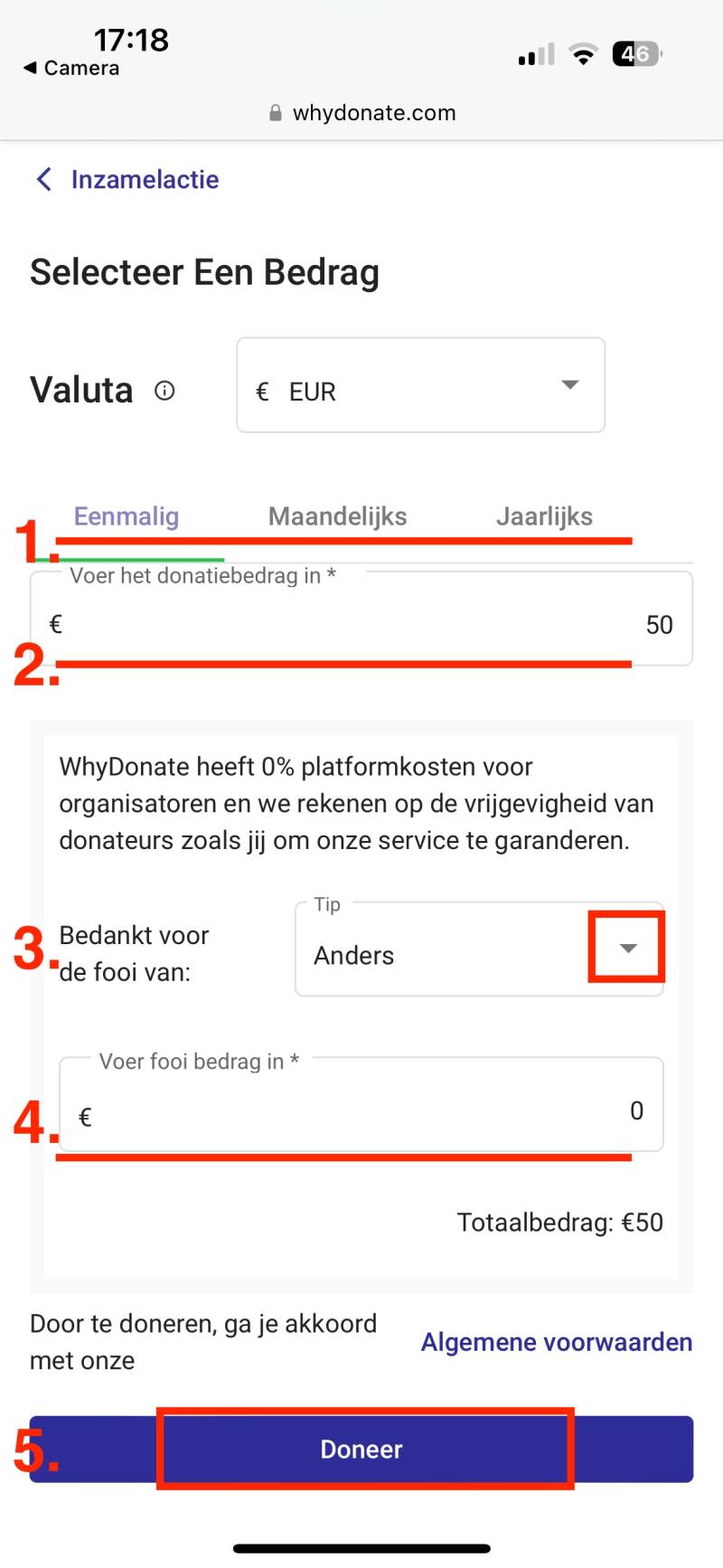This screenshot has height=1568, width=723.
Task: Open the Algemene voorwaarden link
Action: click(x=557, y=1342)
